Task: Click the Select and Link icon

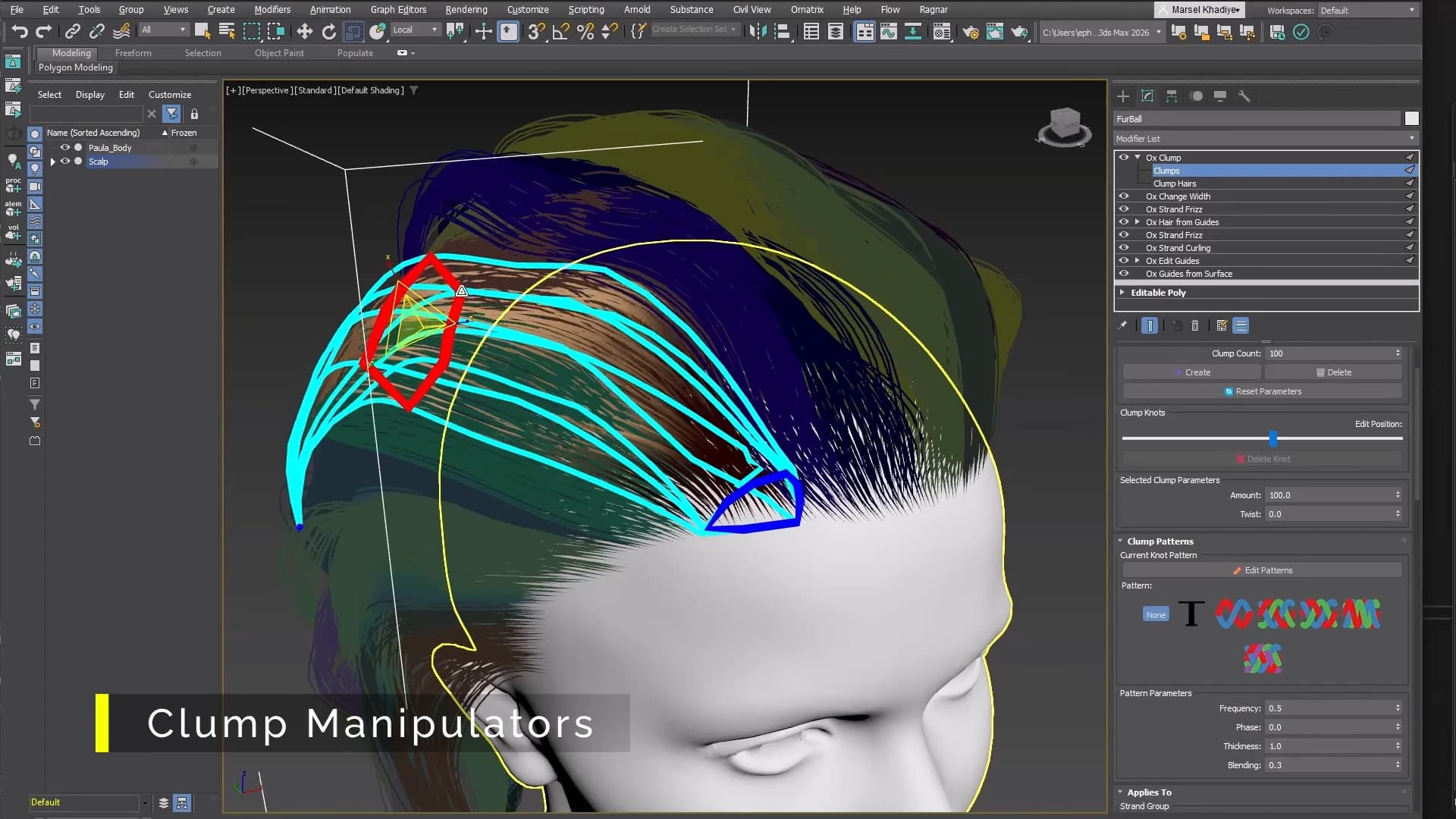Action: click(x=72, y=32)
